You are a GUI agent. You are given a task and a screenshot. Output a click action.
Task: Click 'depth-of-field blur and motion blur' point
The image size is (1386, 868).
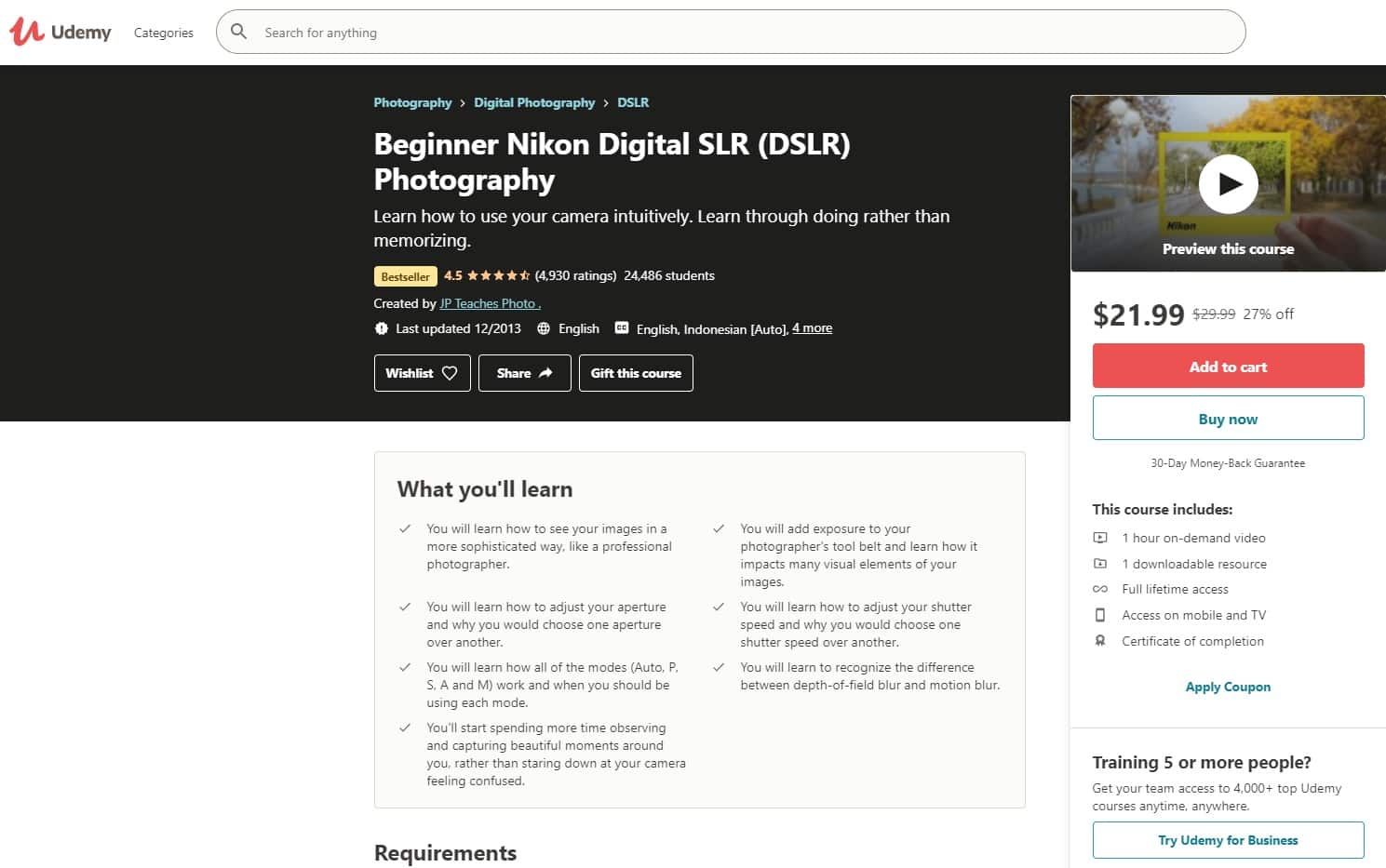(x=870, y=676)
